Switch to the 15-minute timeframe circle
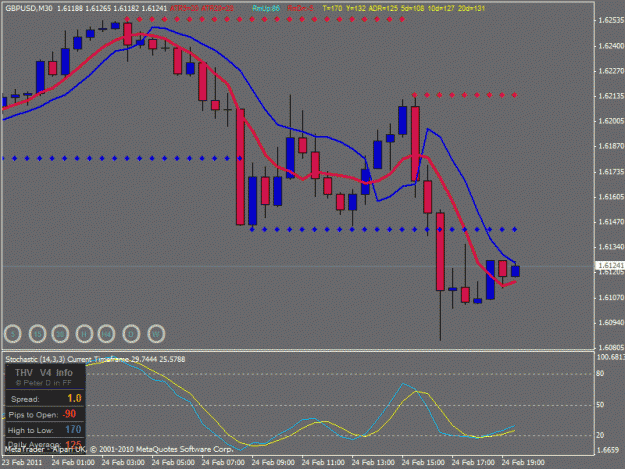The width and height of the screenshot is (625, 469). point(37,334)
